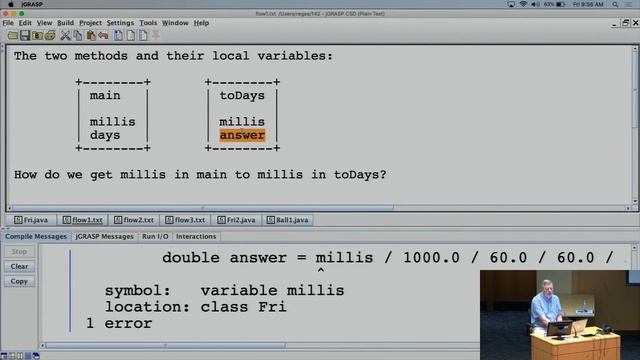The height and width of the screenshot is (360, 640).
Task: Click the Generate CSD document icon
Action: tap(118, 36)
